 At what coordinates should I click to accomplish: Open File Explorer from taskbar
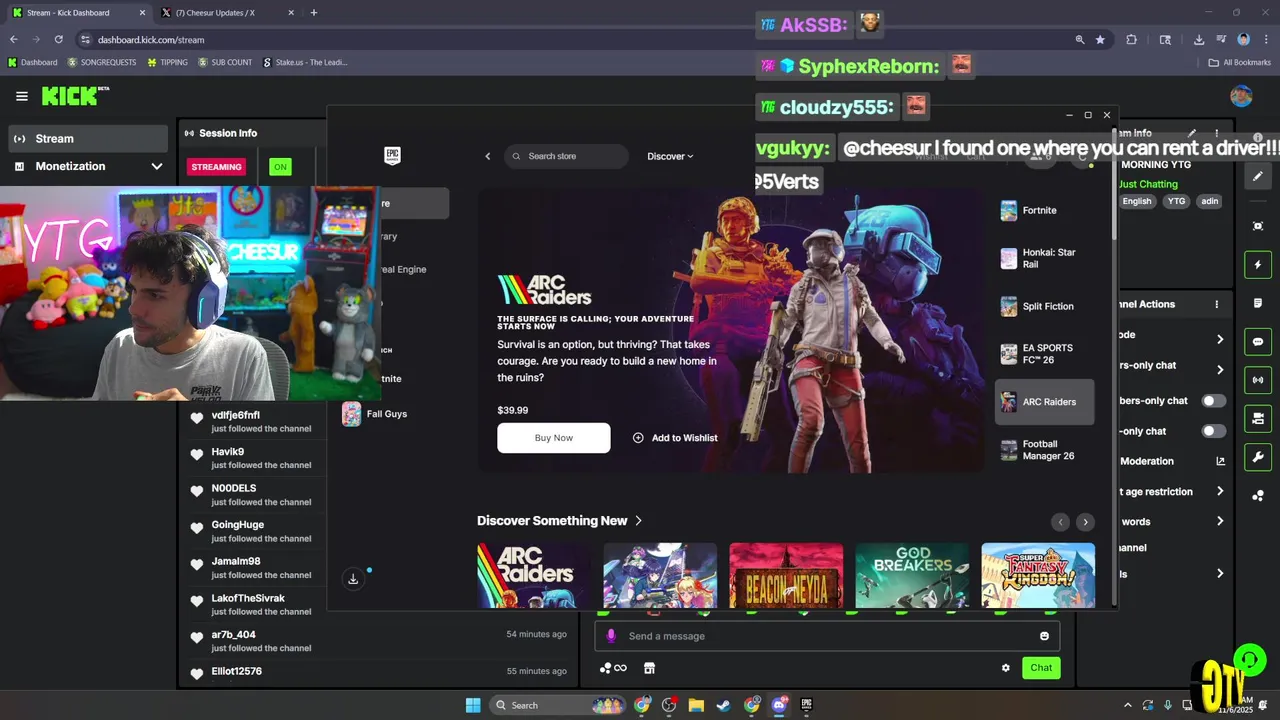tap(696, 705)
